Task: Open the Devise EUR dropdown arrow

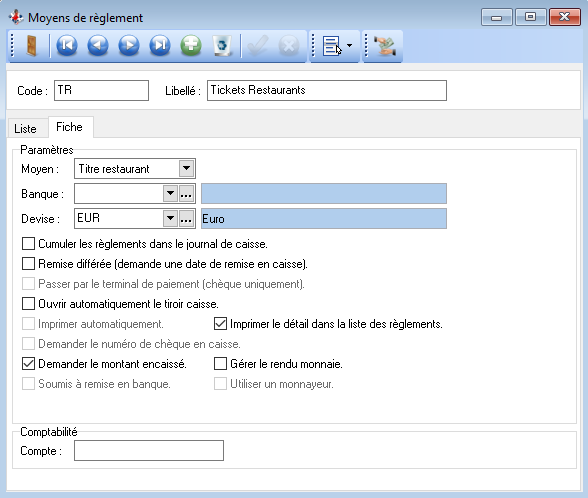Action: coord(170,218)
